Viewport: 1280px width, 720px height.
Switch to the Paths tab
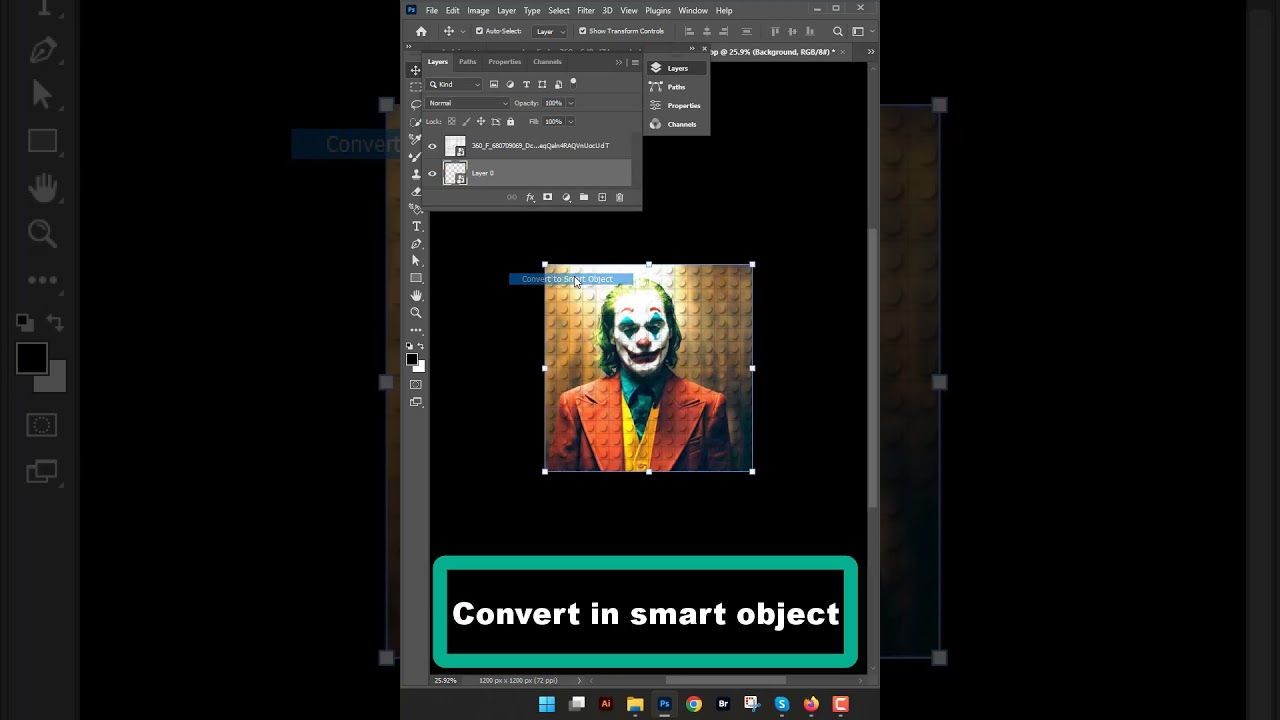point(467,62)
